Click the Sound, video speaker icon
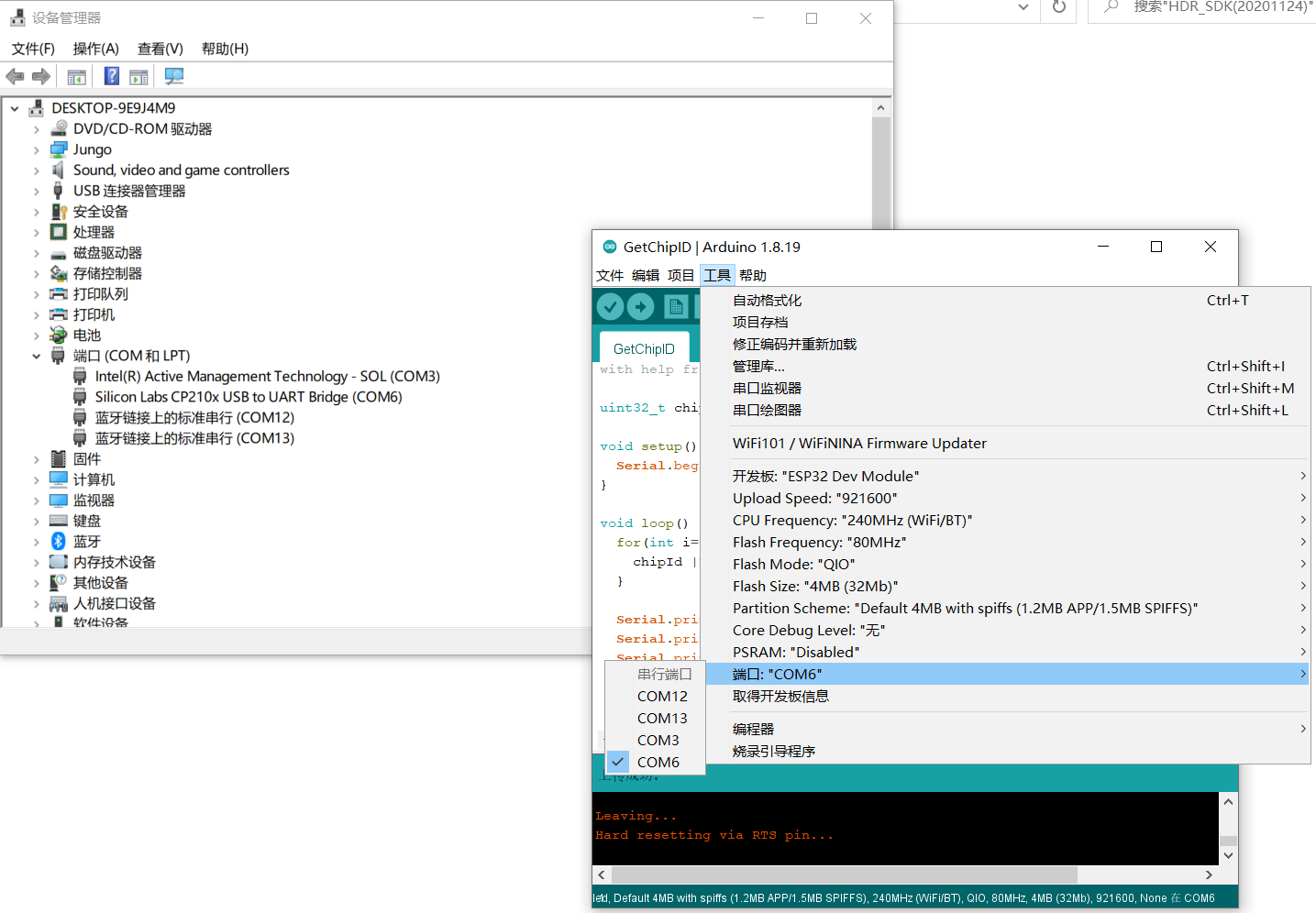 coord(59,170)
